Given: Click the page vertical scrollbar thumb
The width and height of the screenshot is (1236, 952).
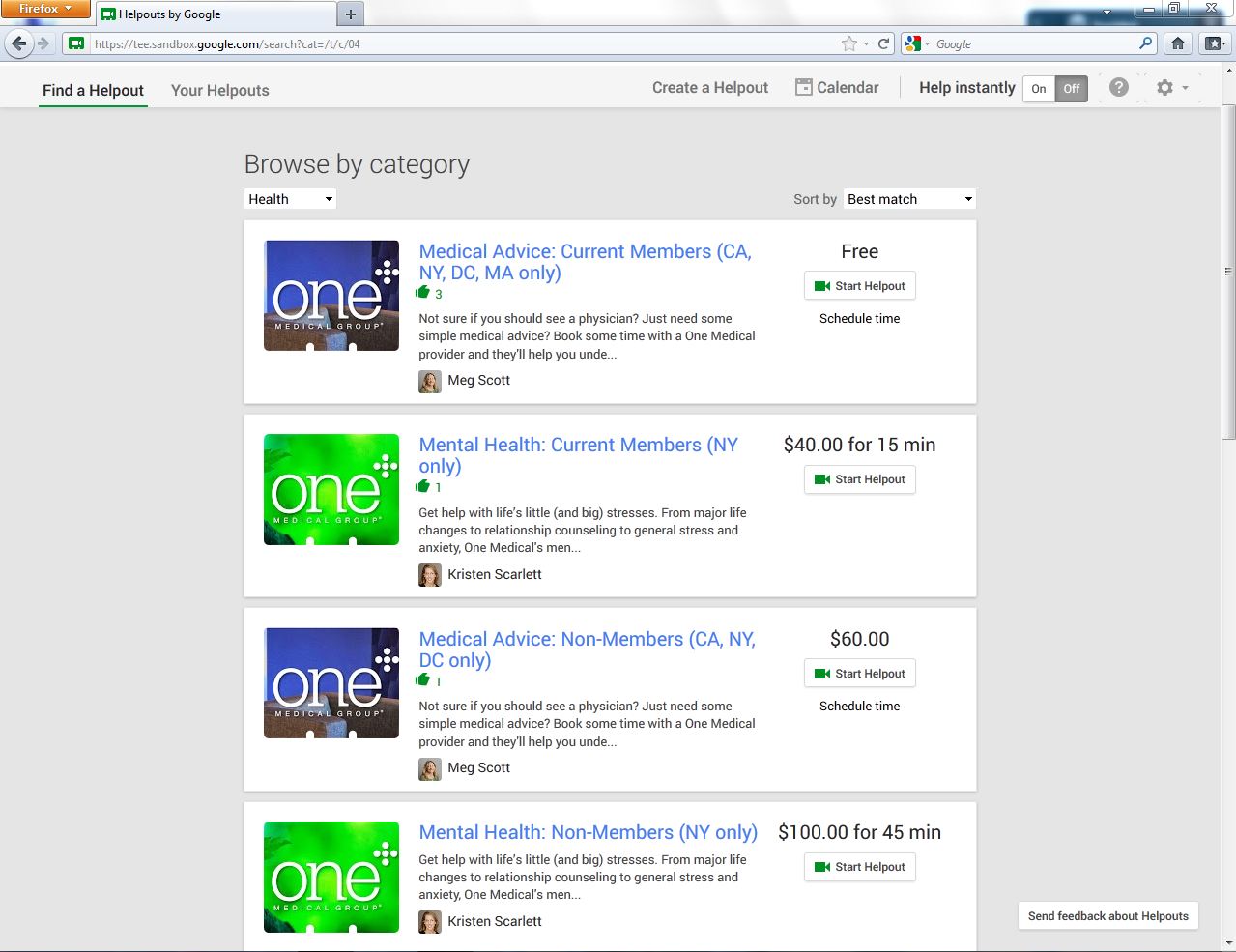Looking at the screenshot, I should pos(1228,271).
